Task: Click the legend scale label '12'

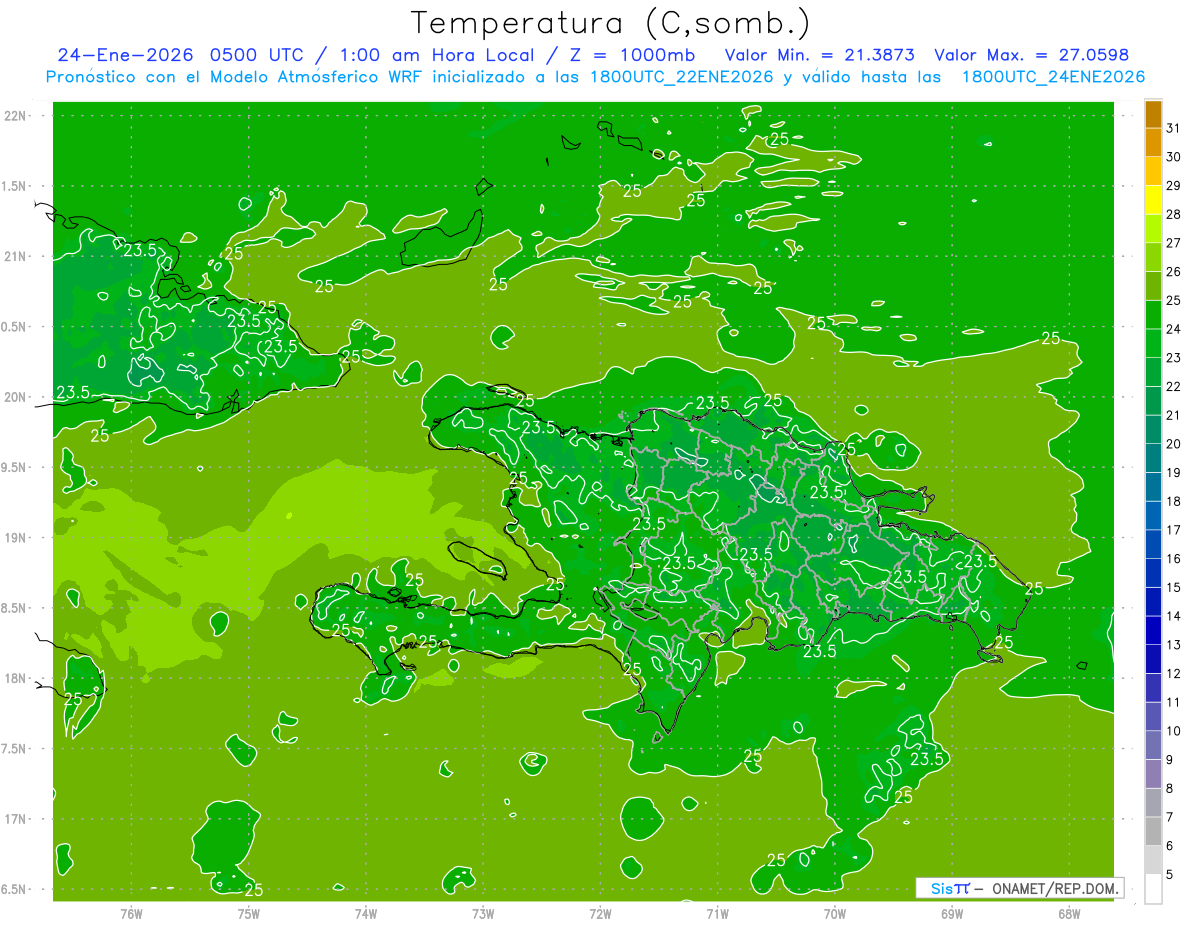Action: 1173,674
